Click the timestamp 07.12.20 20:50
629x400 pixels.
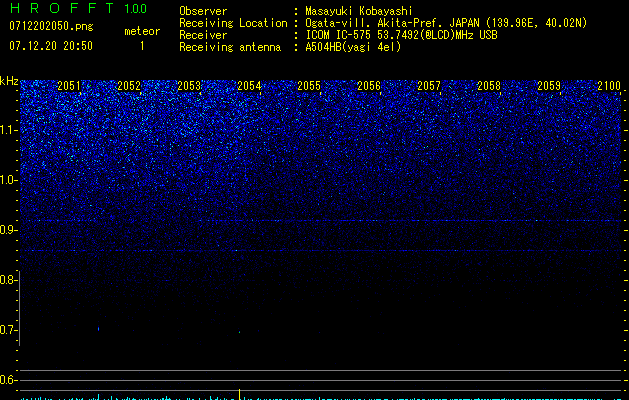(51, 46)
